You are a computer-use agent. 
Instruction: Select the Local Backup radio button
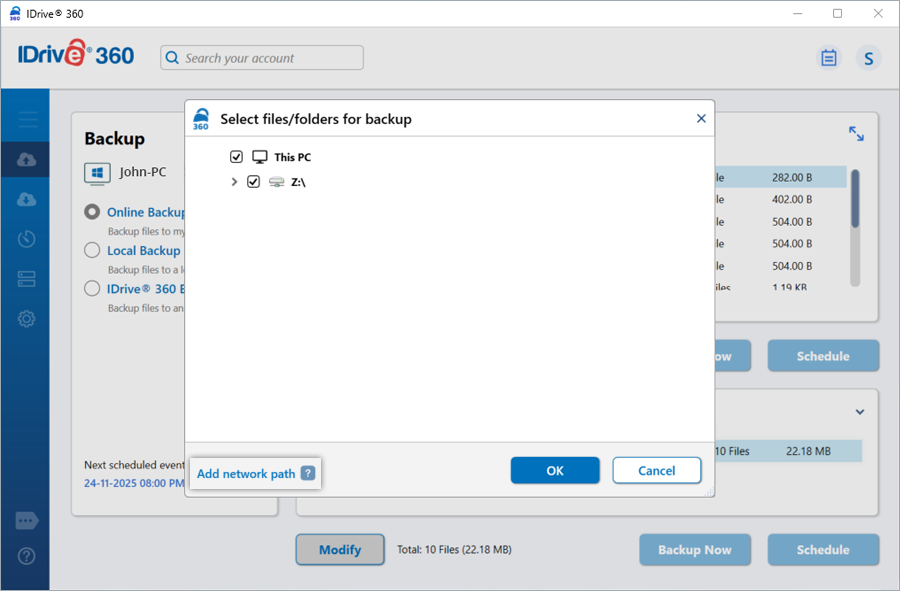coord(92,250)
